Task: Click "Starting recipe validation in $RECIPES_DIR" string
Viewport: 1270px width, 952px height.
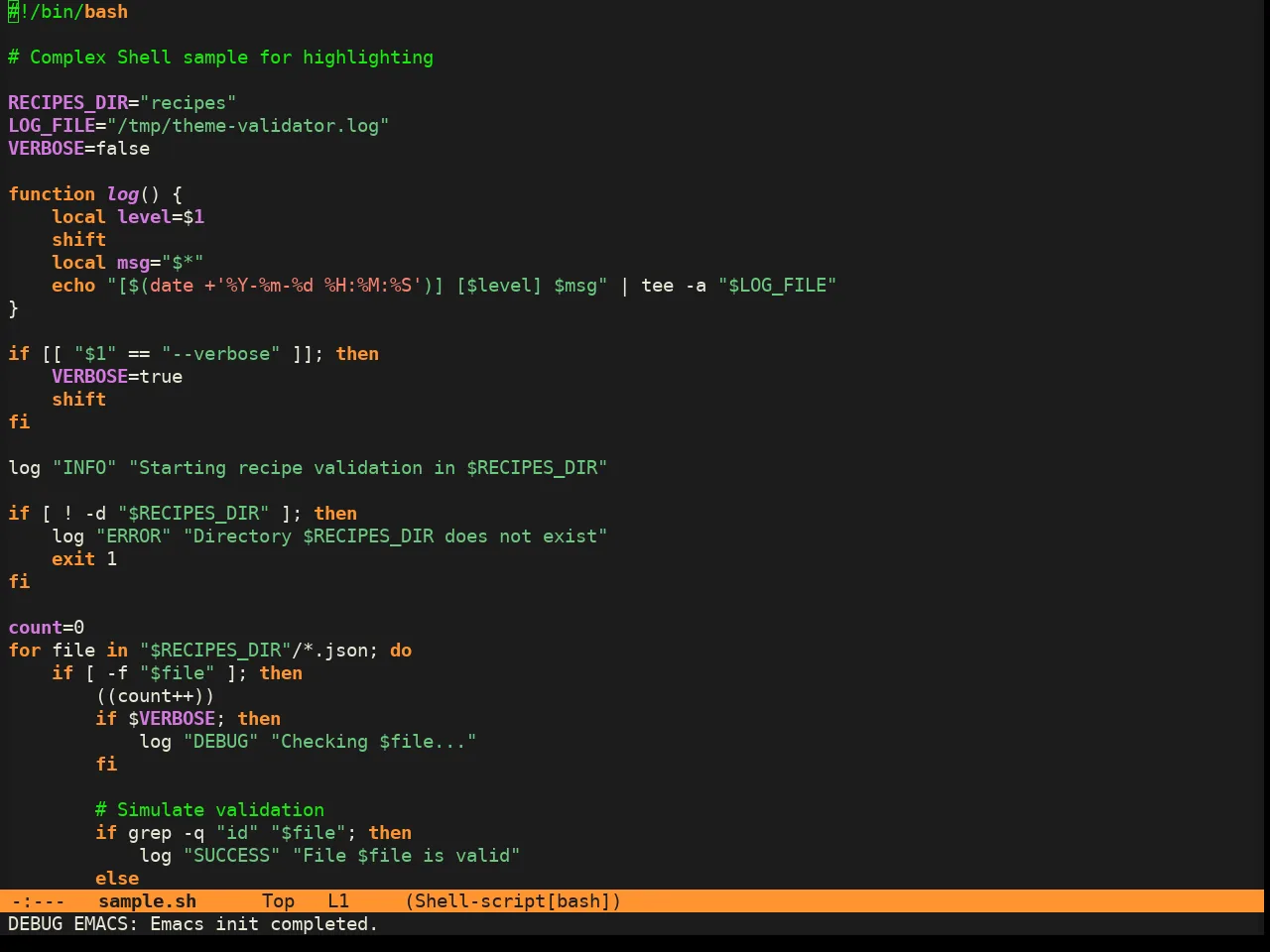Action: click(x=368, y=468)
